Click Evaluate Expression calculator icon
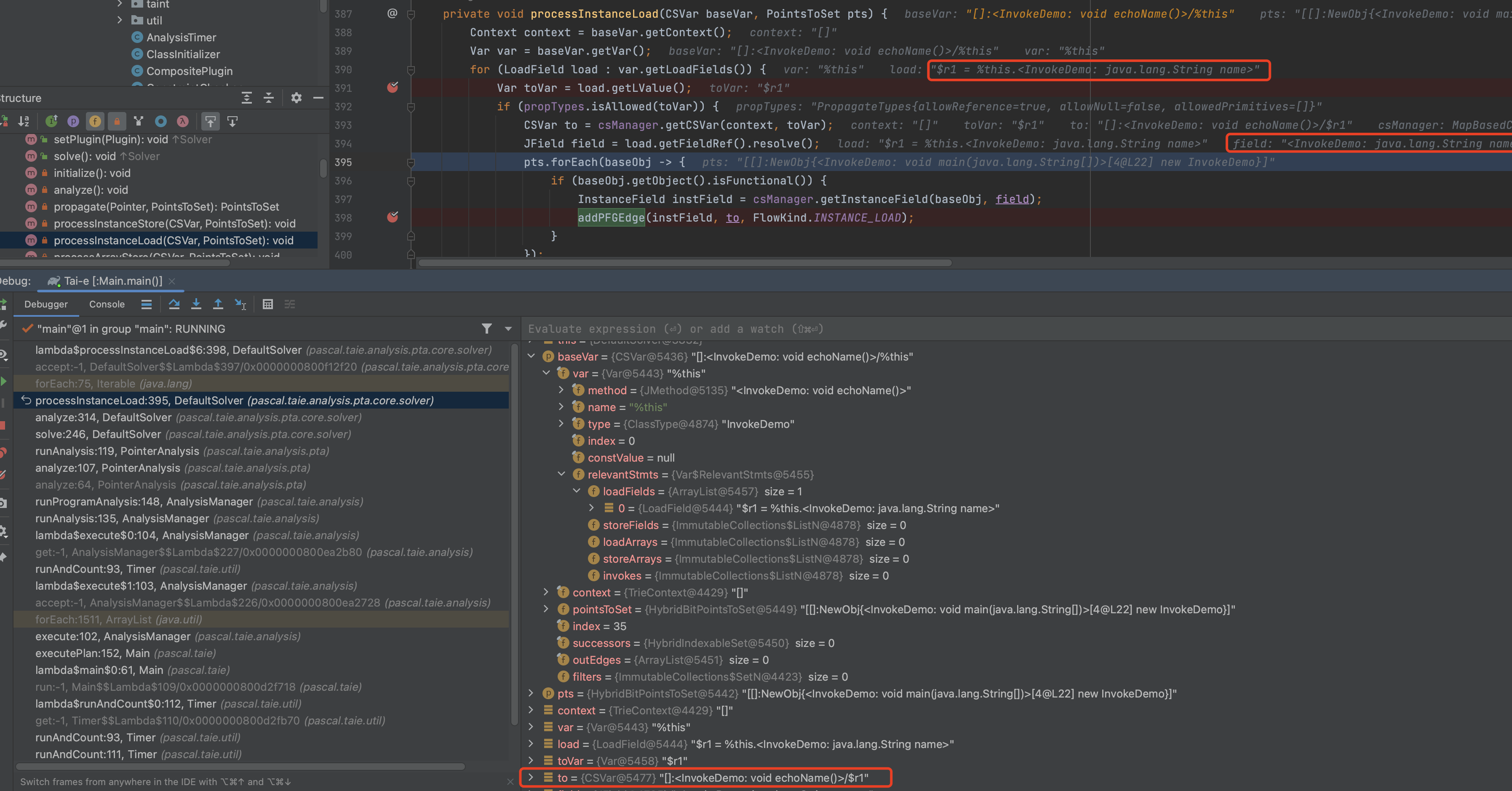This screenshot has width=1512, height=791. pos(267,304)
